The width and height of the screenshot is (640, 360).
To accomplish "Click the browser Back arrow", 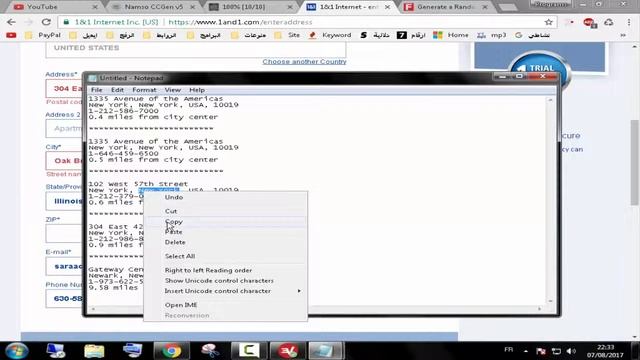I will coord(11,22).
